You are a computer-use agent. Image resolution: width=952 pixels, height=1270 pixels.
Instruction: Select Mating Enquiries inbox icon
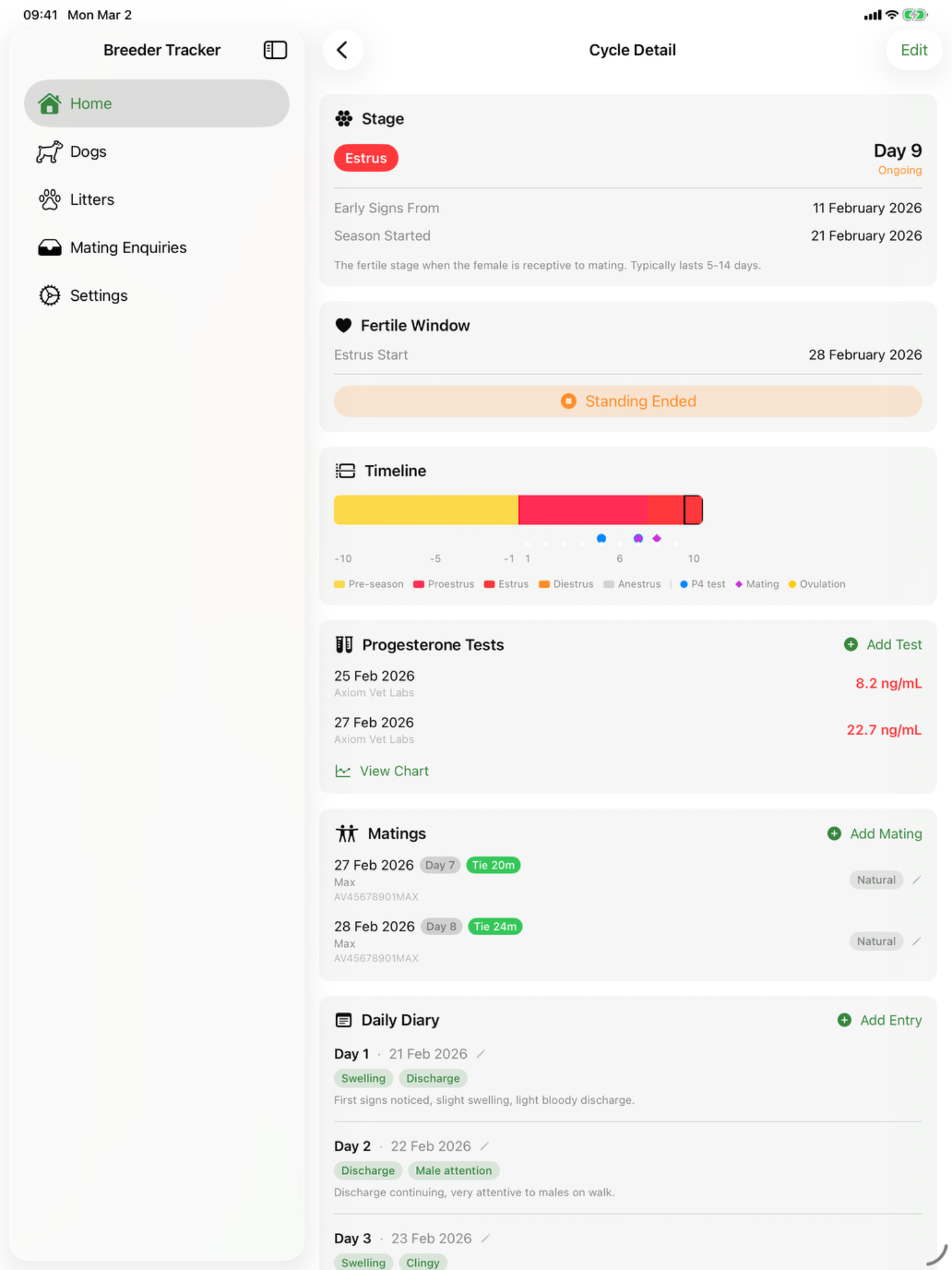tap(50, 248)
